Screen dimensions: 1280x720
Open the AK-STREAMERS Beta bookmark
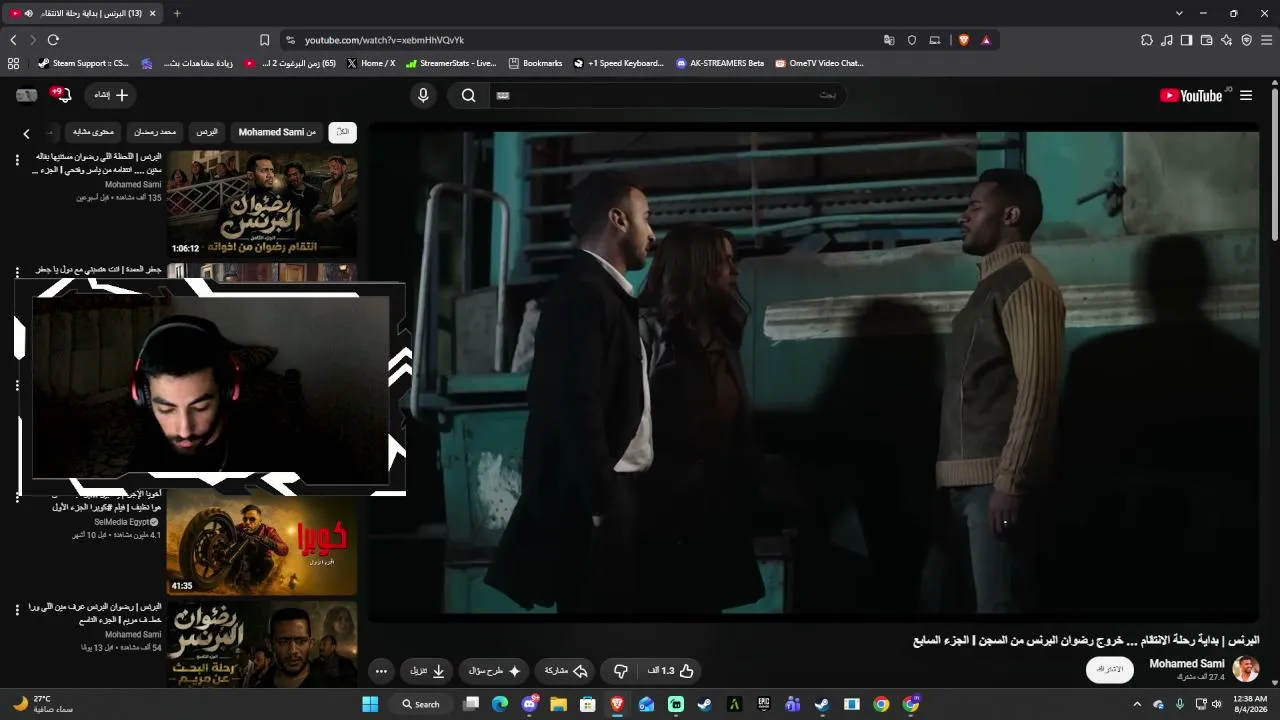point(720,63)
